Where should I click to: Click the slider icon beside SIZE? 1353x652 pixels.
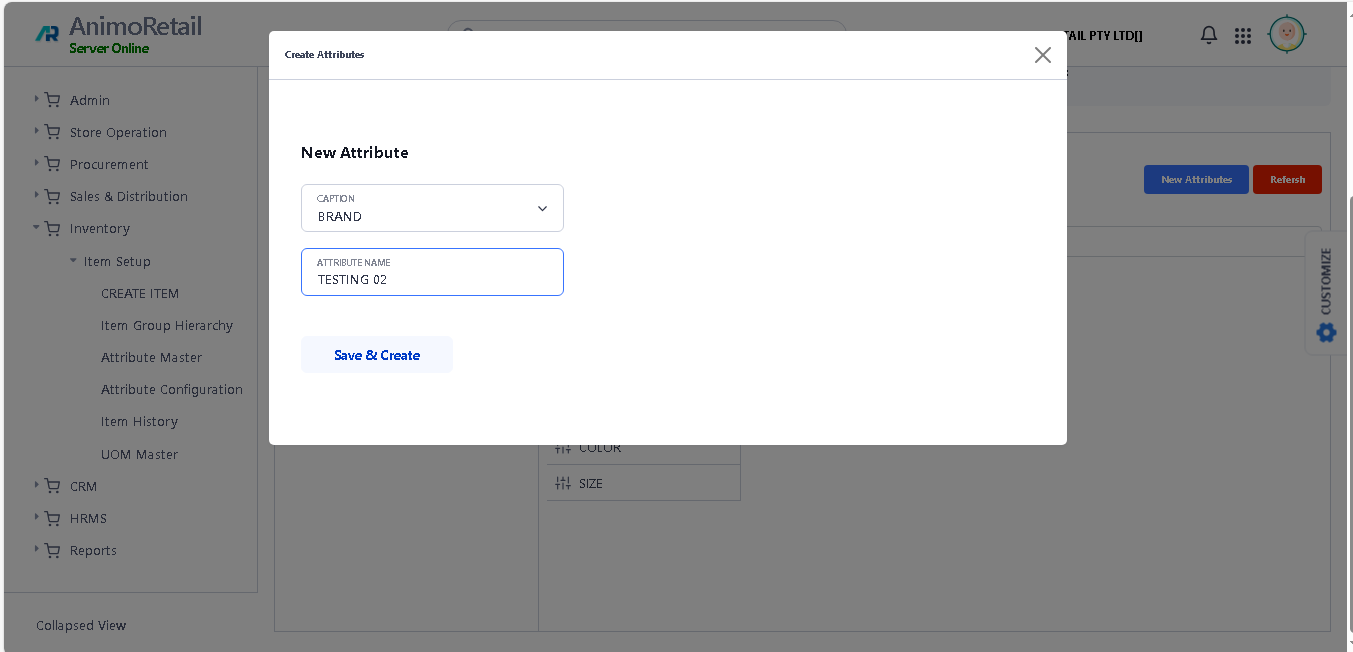coord(563,483)
